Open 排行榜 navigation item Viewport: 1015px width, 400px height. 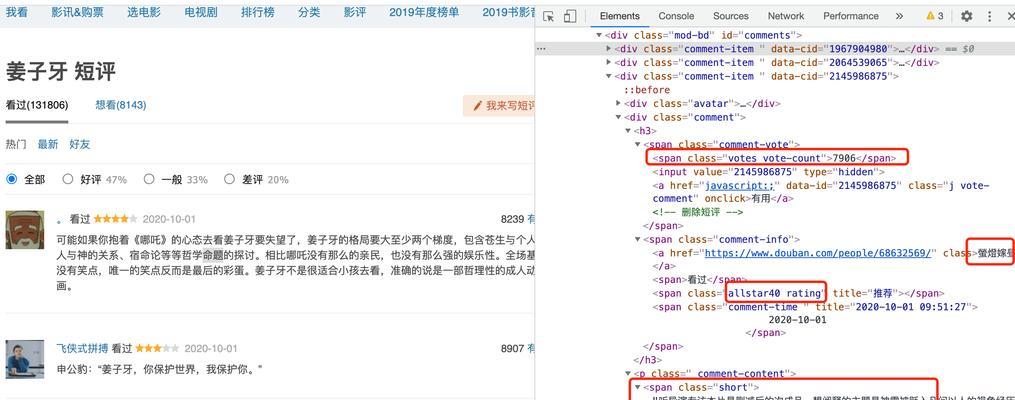coord(257,12)
